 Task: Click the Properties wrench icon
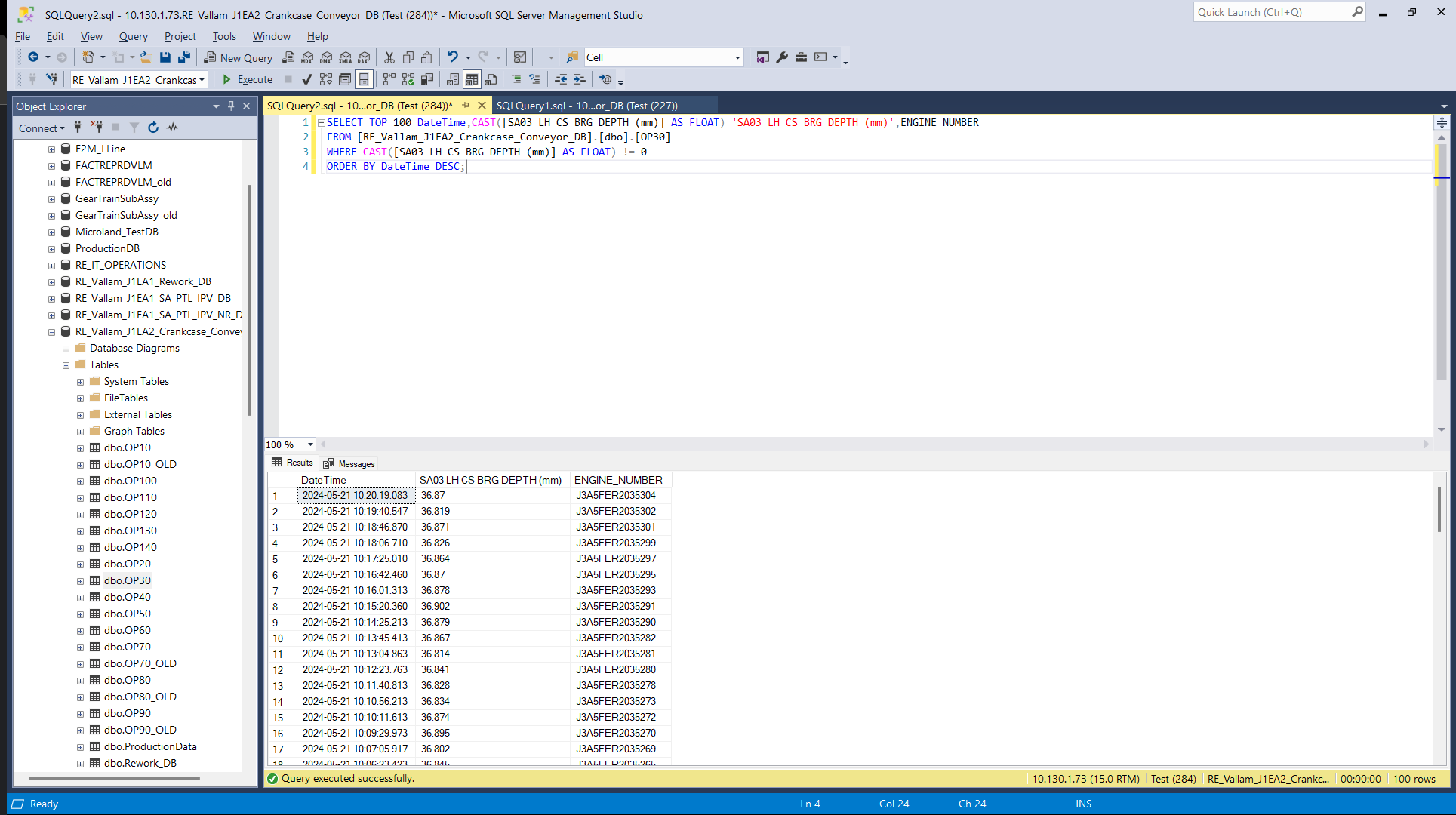(x=782, y=57)
